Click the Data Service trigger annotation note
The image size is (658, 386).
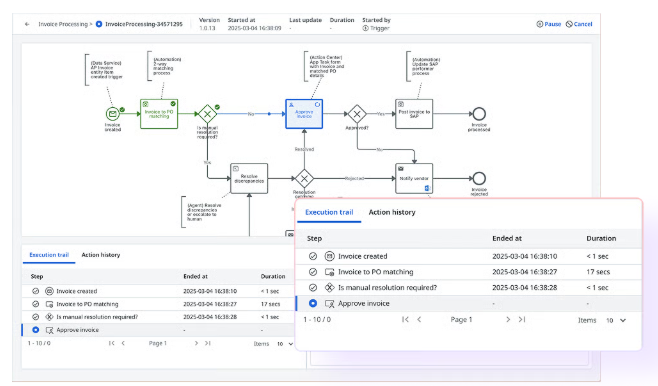pyautogui.click(x=105, y=70)
